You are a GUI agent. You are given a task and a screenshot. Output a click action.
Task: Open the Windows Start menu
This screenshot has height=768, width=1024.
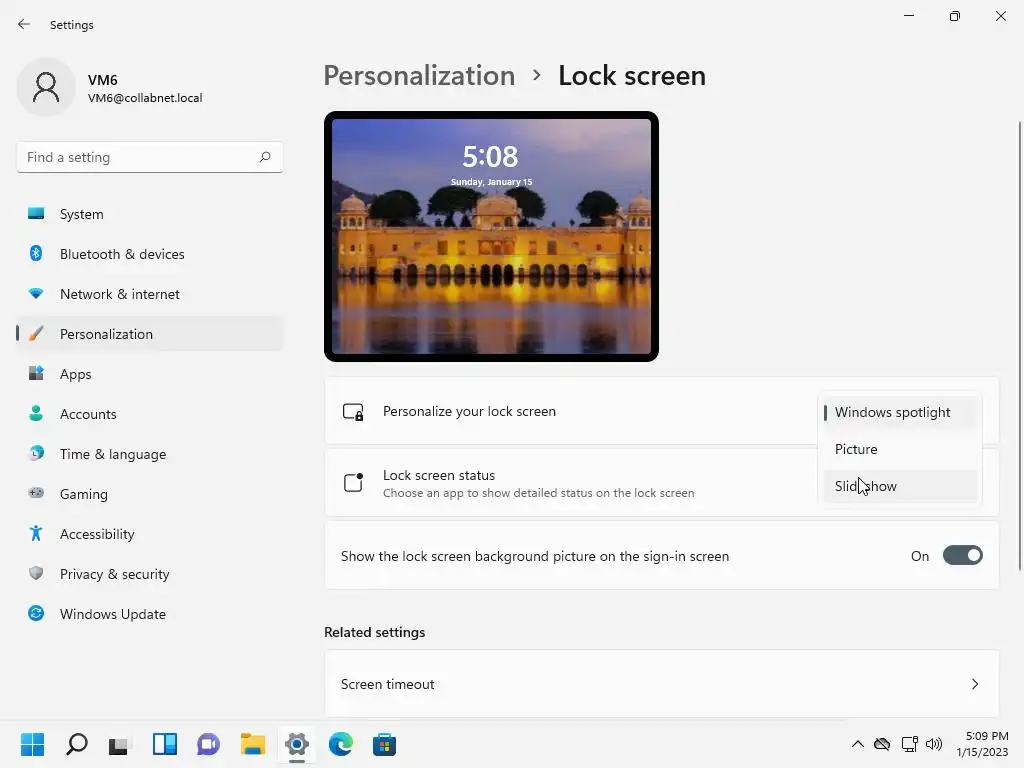pyautogui.click(x=32, y=744)
